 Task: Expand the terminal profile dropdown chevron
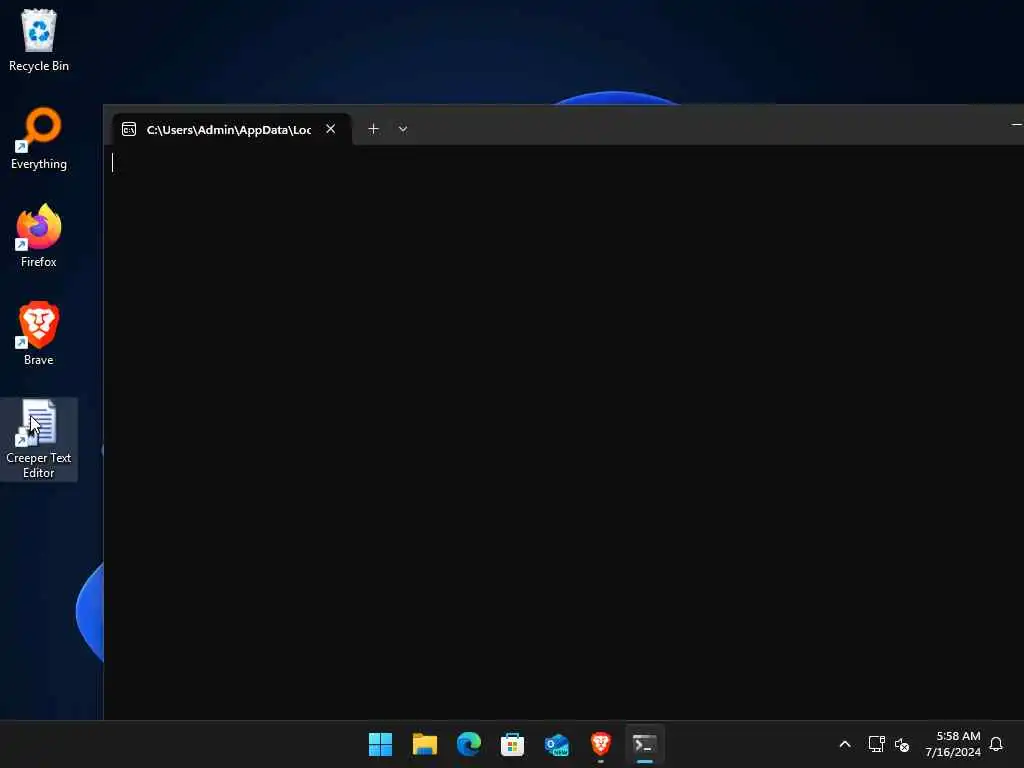tap(403, 129)
